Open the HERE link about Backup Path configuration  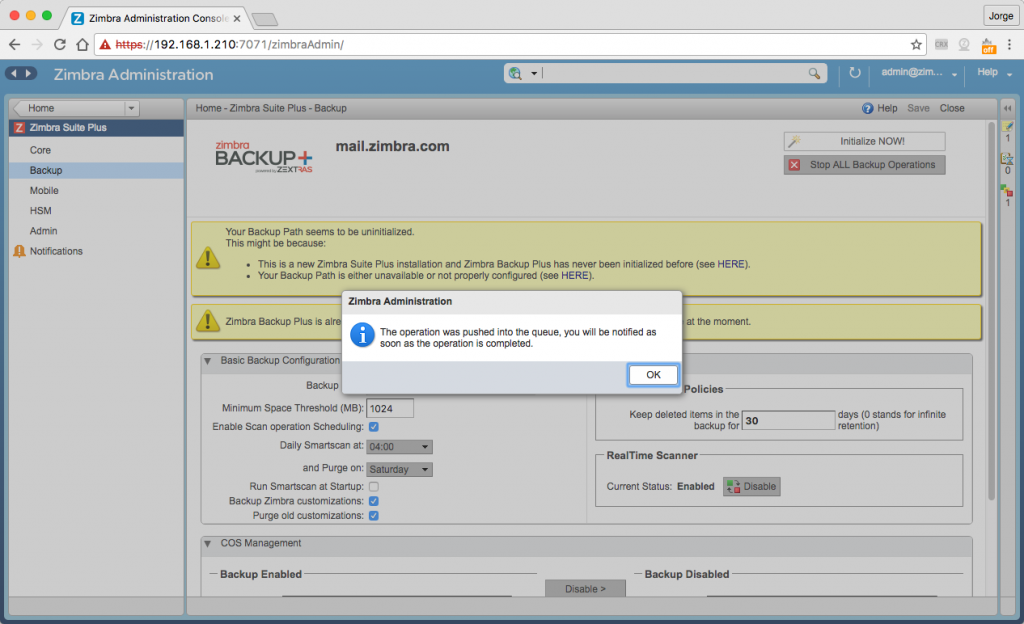tap(575, 275)
